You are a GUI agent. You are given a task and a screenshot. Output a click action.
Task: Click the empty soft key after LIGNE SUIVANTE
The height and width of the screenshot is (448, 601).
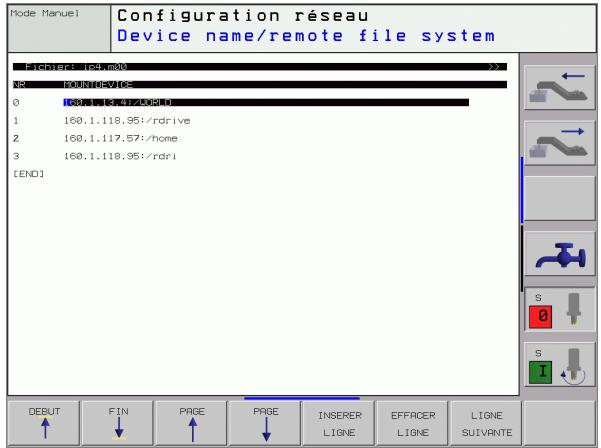pyautogui.click(x=560, y=423)
